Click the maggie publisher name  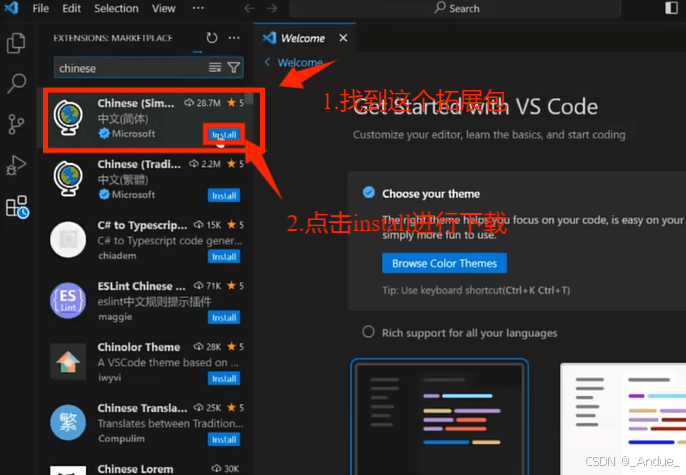(x=115, y=317)
